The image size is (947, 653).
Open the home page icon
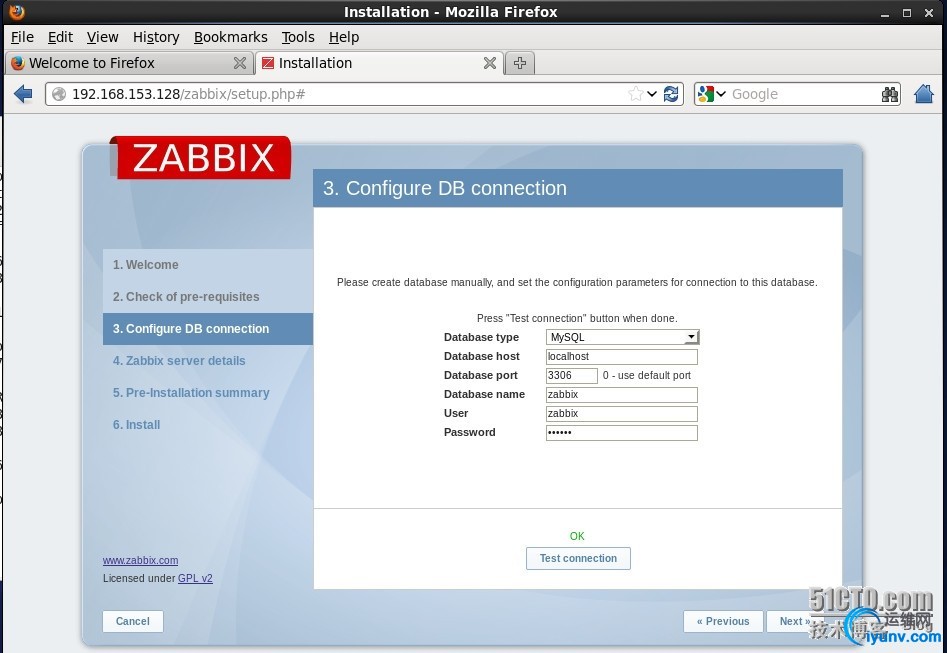point(923,94)
